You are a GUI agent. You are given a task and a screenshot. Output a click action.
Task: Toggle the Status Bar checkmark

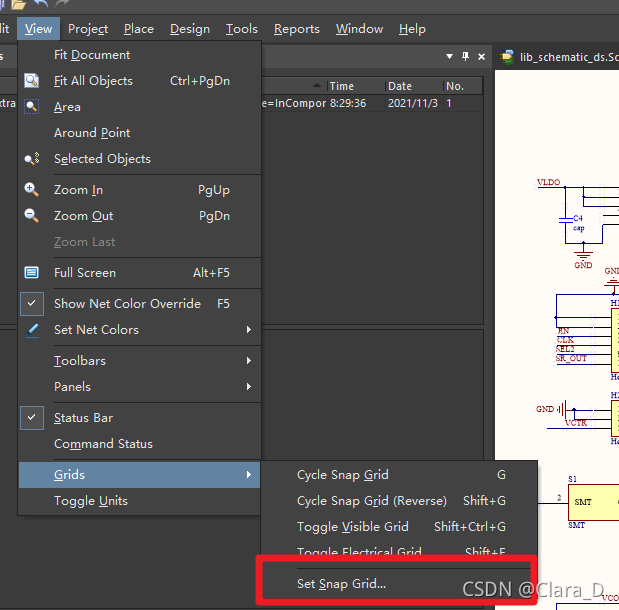click(x=32, y=418)
